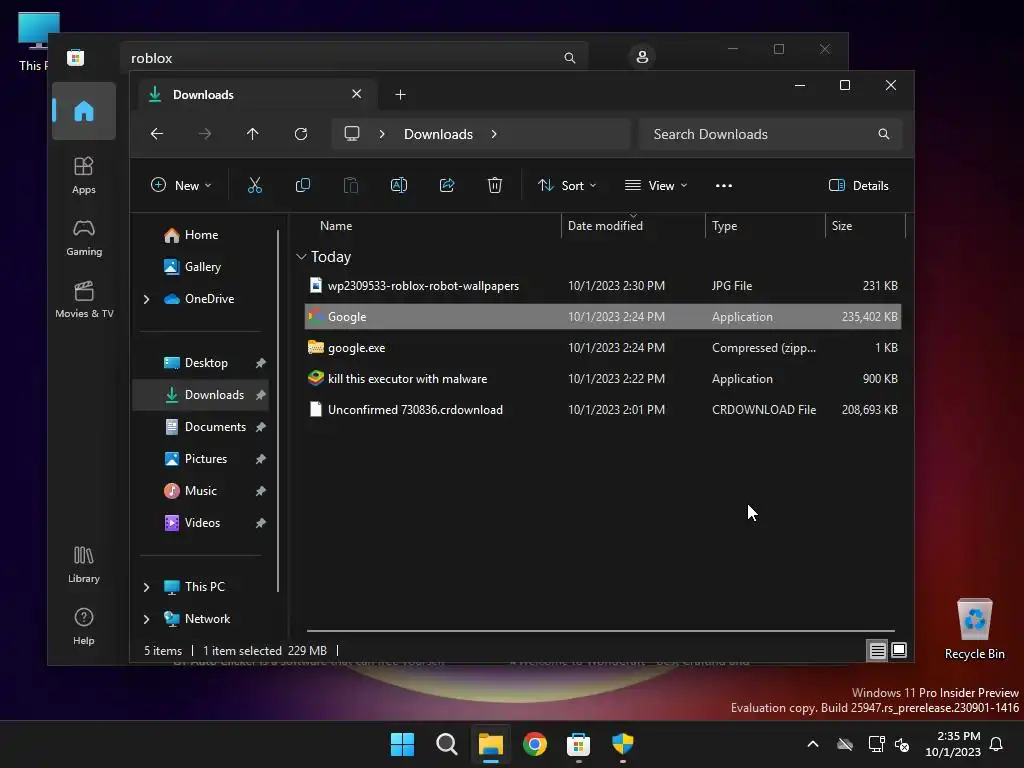Viewport: 1024px width, 768px height.
Task: Sort by Date modified column header
Action: coord(633,226)
